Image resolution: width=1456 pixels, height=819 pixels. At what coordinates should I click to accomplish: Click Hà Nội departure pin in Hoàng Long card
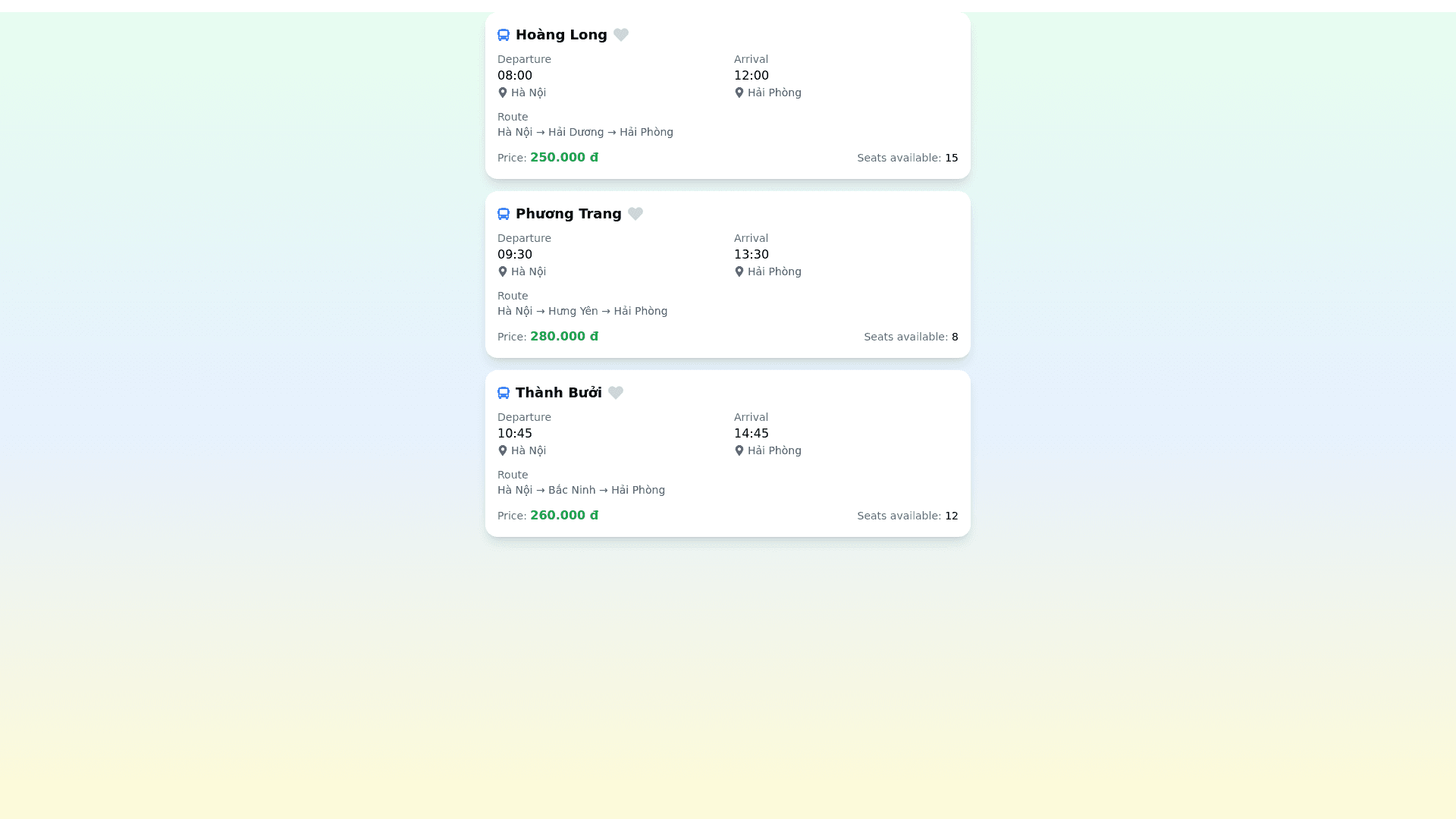click(503, 93)
